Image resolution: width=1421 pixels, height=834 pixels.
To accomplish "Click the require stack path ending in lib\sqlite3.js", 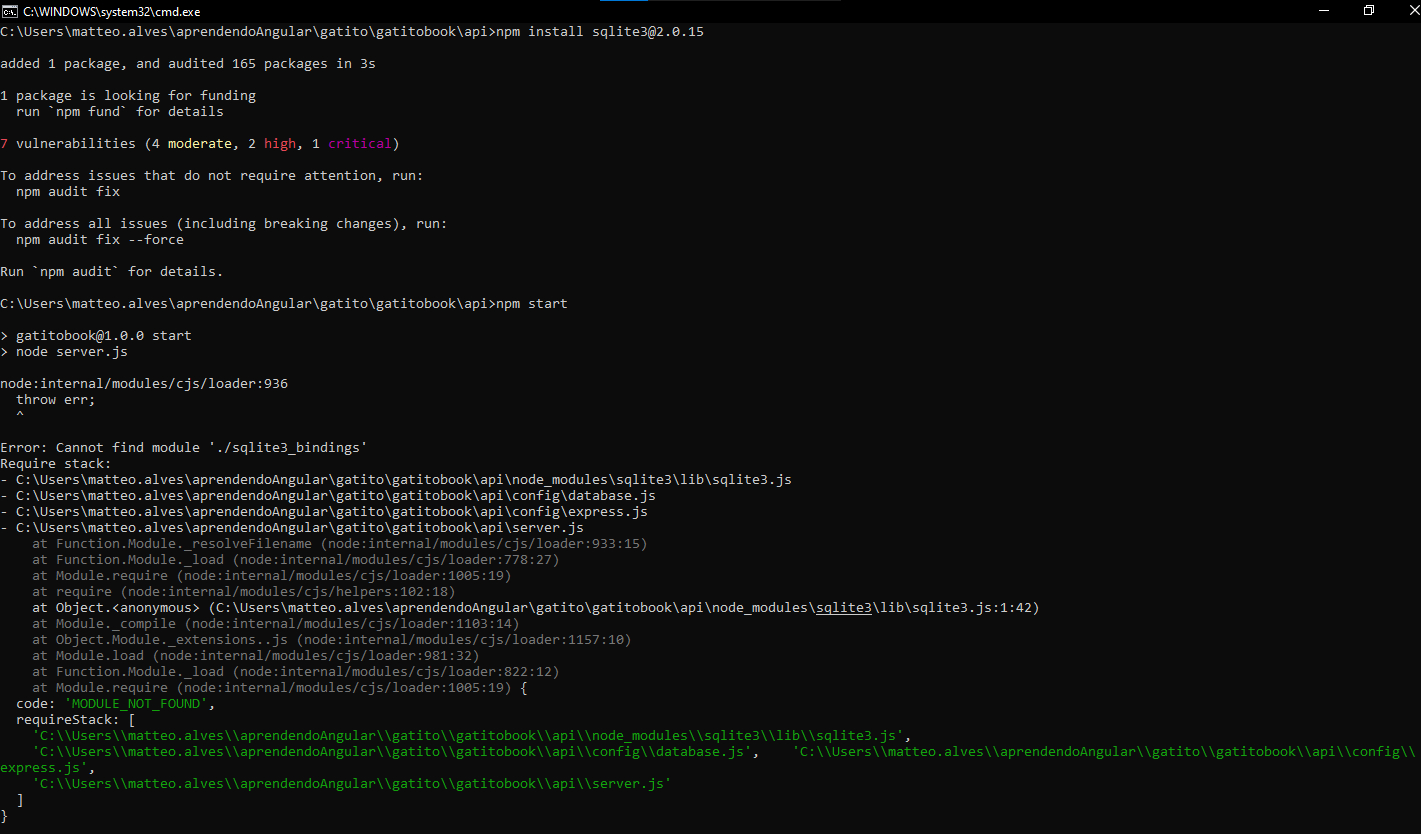I will pos(396,480).
